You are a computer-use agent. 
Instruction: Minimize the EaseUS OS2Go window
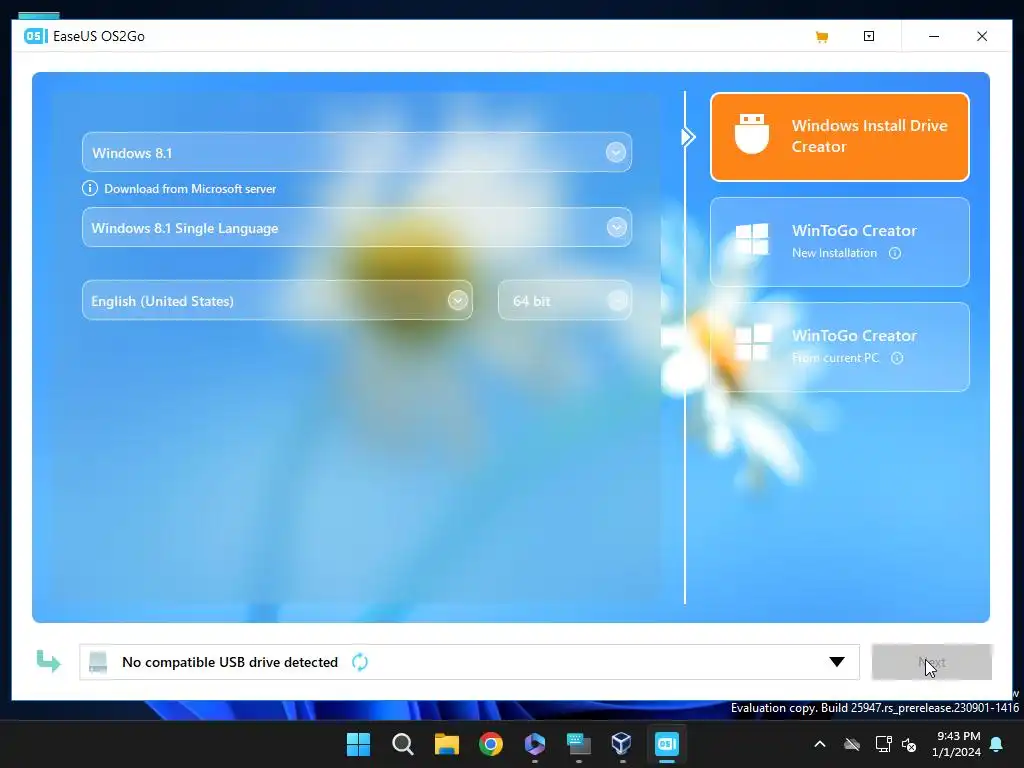click(934, 36)
